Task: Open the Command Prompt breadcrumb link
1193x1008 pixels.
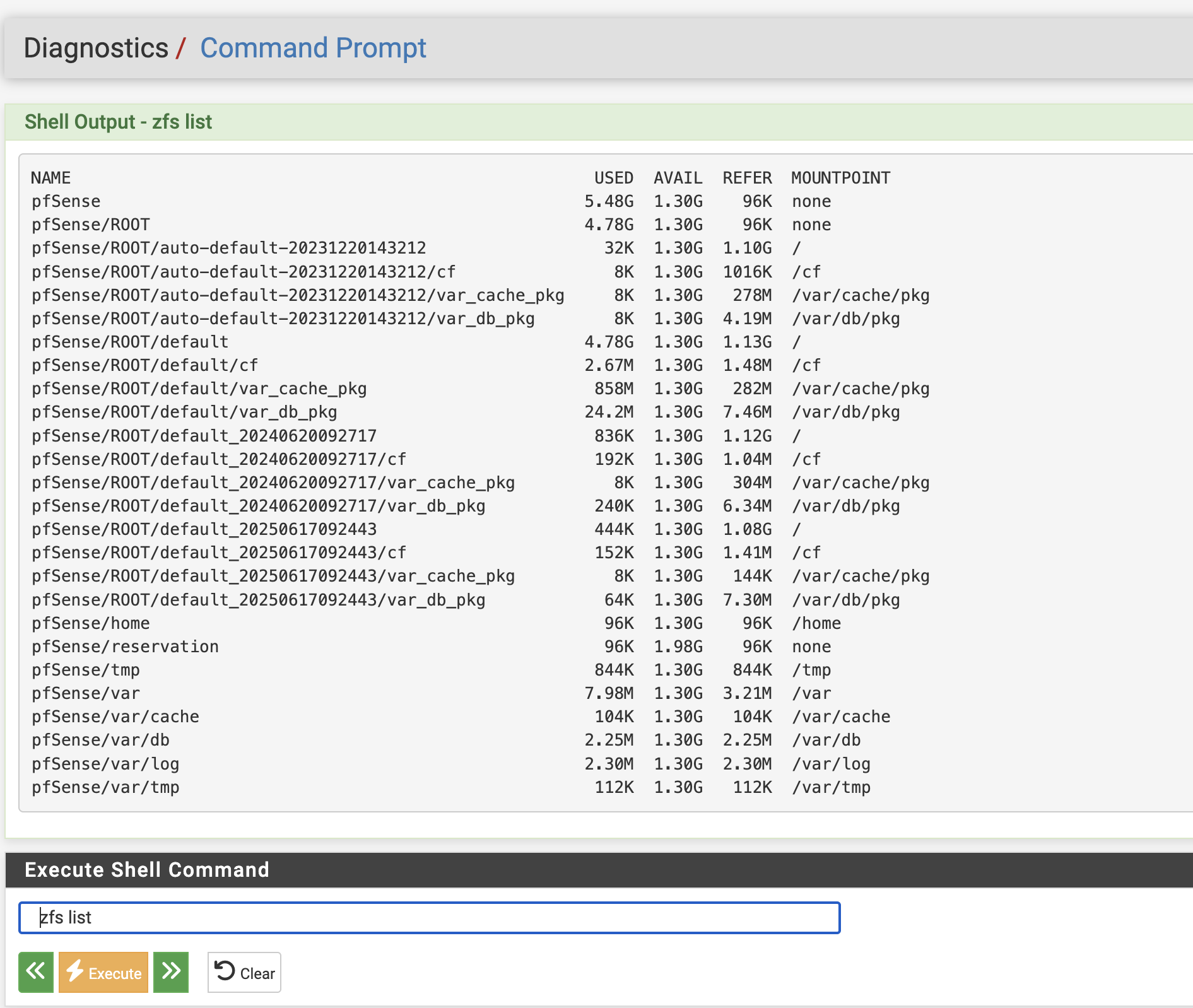Action: pyautogui.click(x=313, y=48)
